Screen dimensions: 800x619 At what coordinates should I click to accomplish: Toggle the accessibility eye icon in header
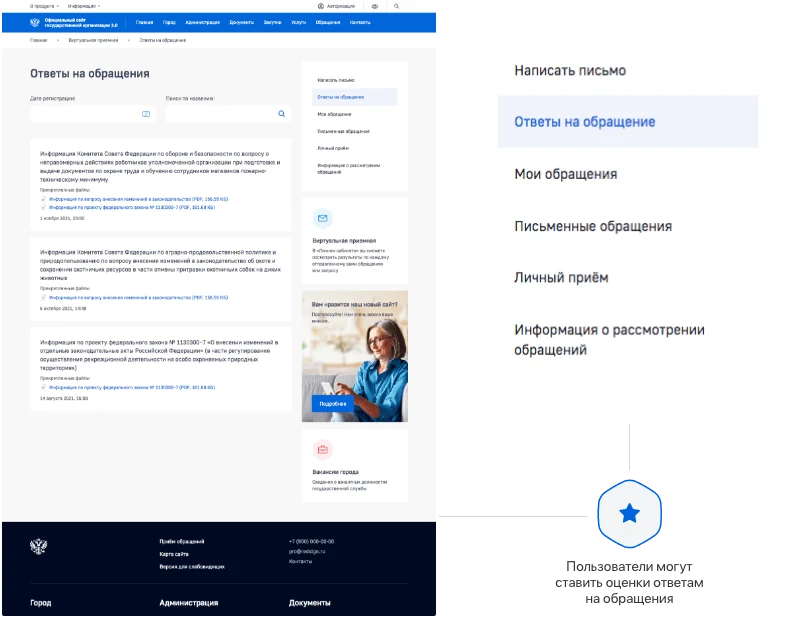(x=374, y=7)
